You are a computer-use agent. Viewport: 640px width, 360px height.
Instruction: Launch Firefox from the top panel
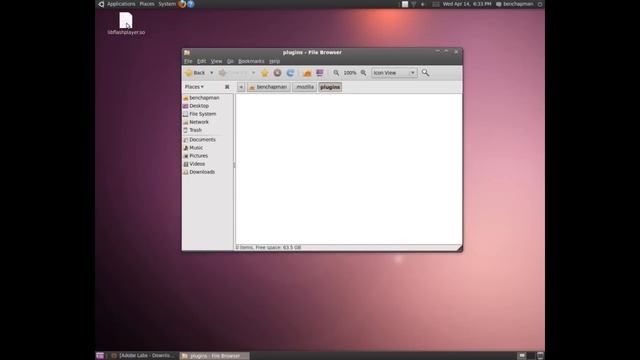(x=182, y=4)
